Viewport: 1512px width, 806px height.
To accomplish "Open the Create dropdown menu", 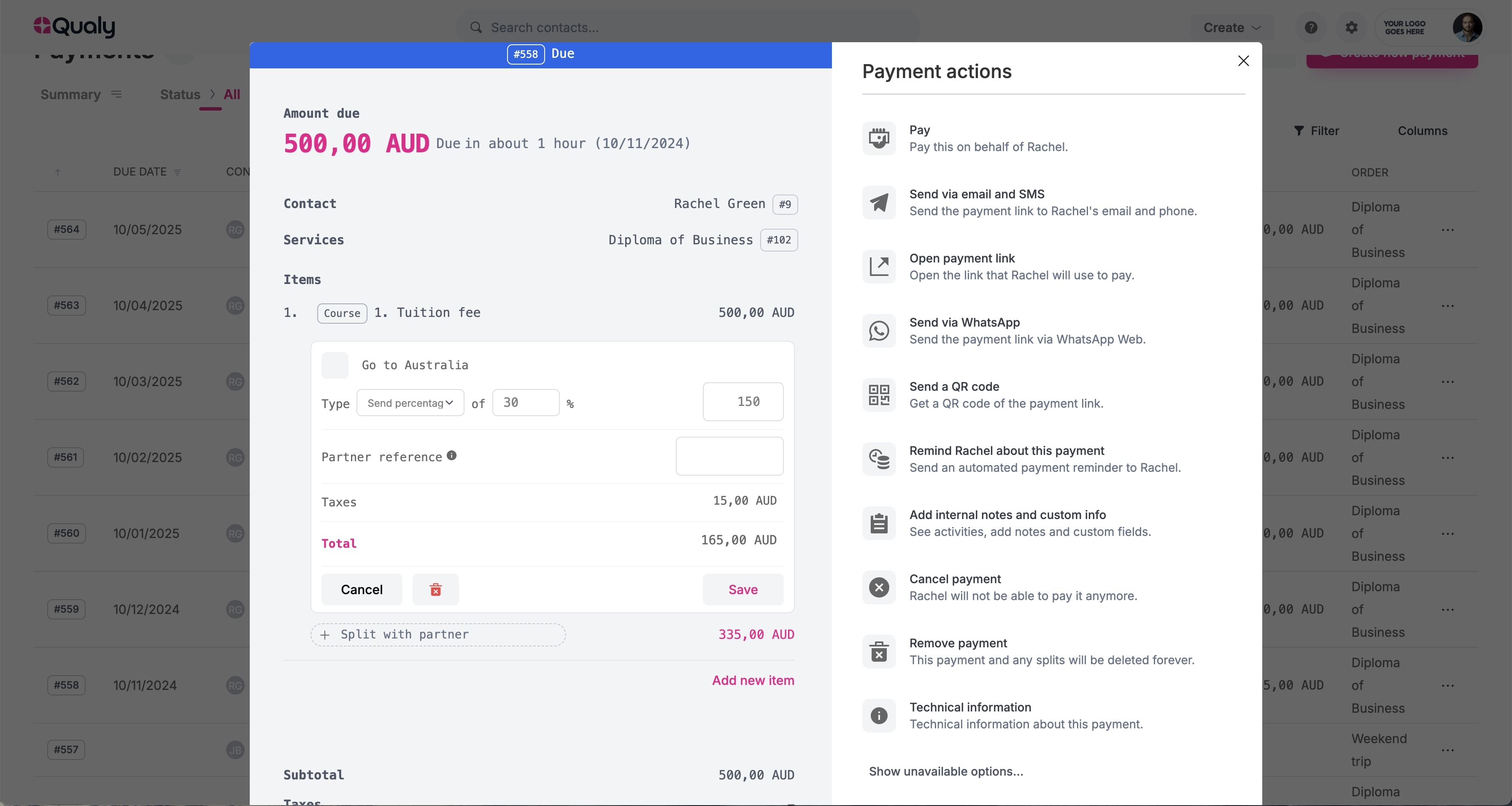I will (1231, 27).
